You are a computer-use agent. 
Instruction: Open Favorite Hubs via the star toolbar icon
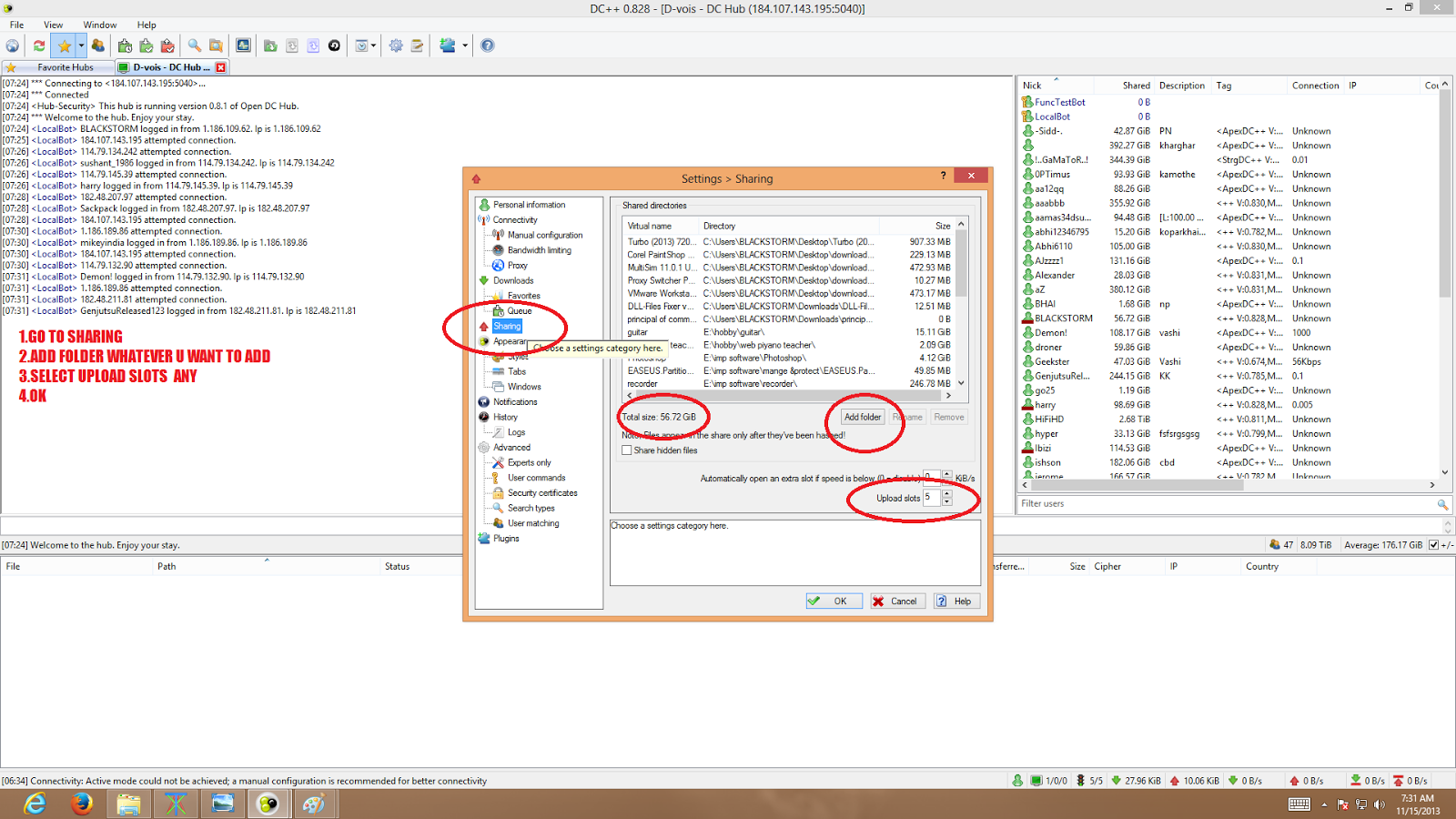(64, 45)
